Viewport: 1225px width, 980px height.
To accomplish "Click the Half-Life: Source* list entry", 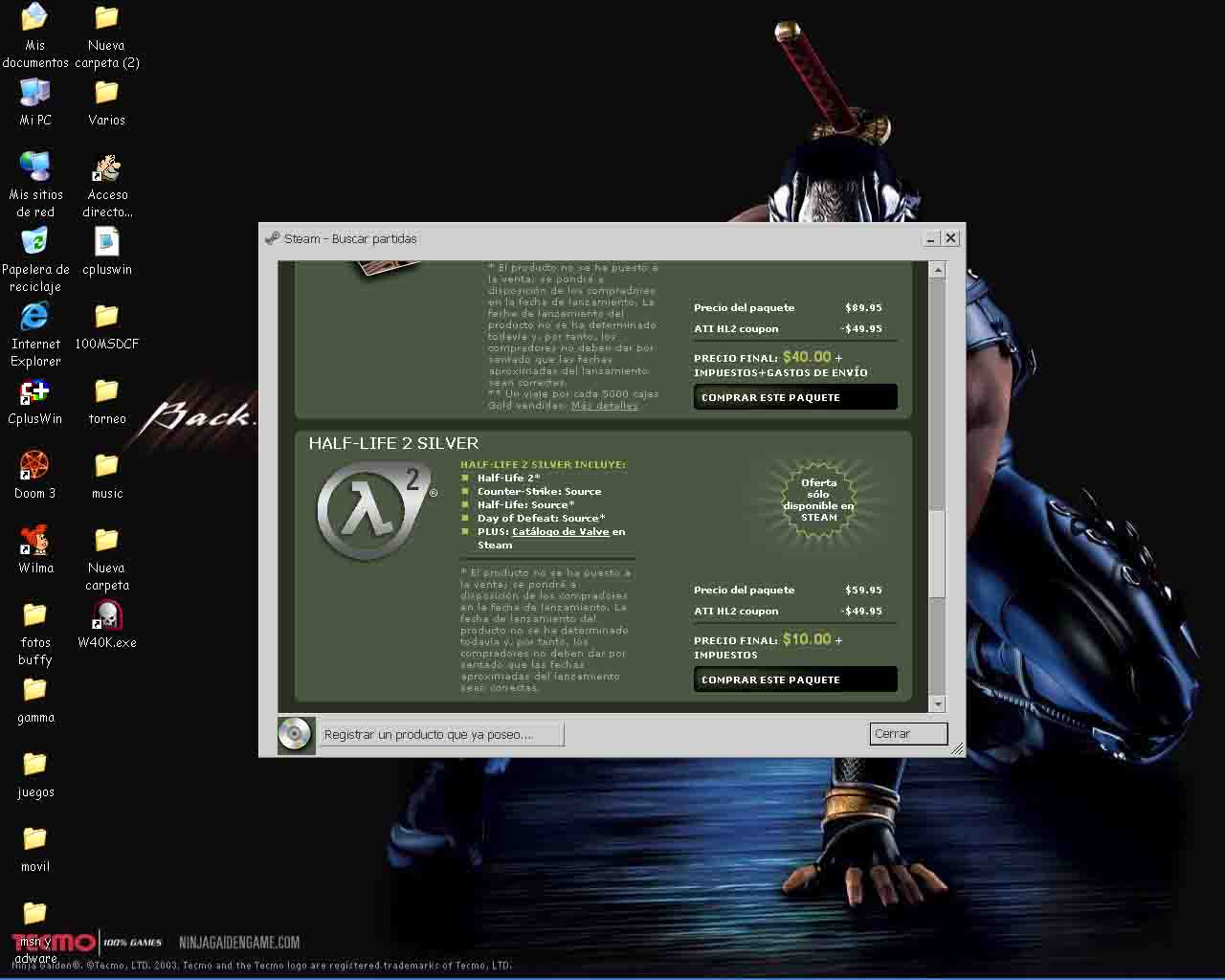I will pos(526,505).
